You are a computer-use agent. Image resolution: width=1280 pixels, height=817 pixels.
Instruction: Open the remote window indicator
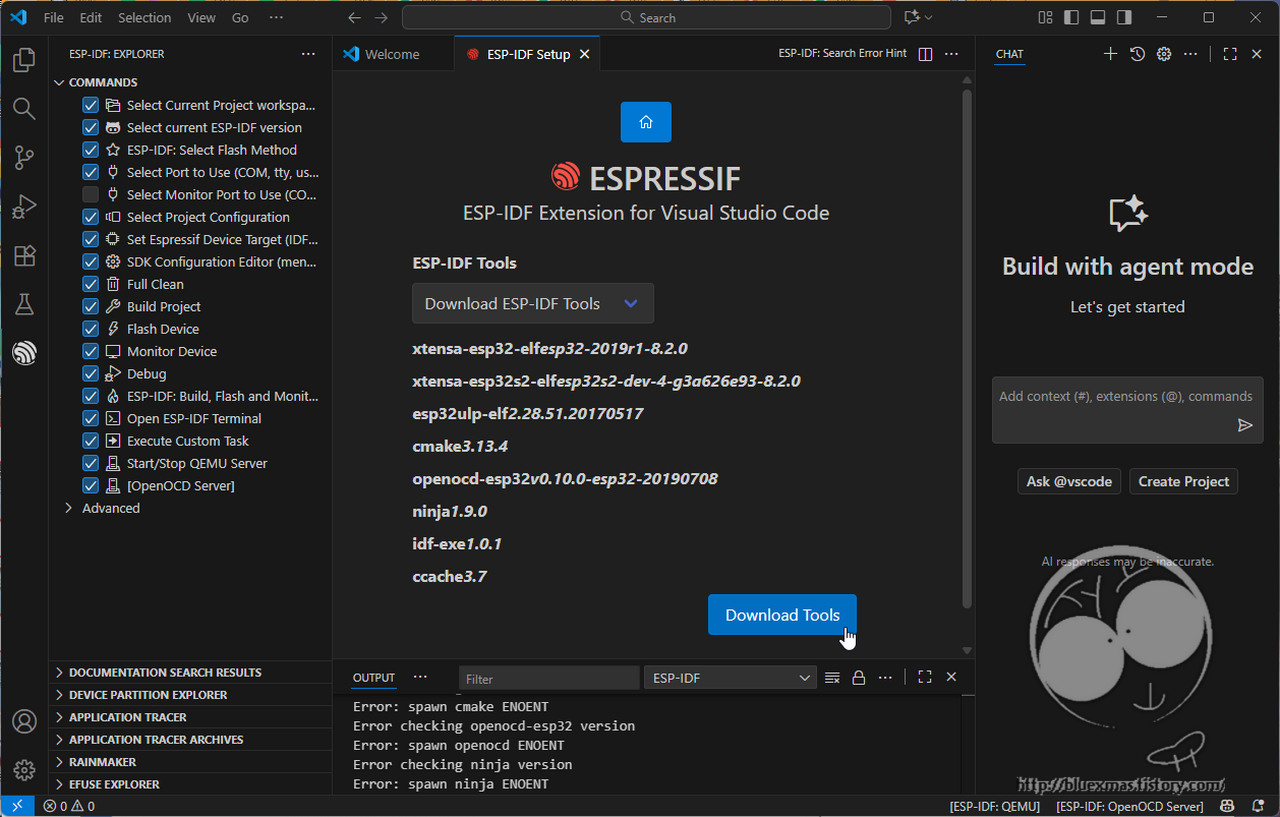click(17, 806)
